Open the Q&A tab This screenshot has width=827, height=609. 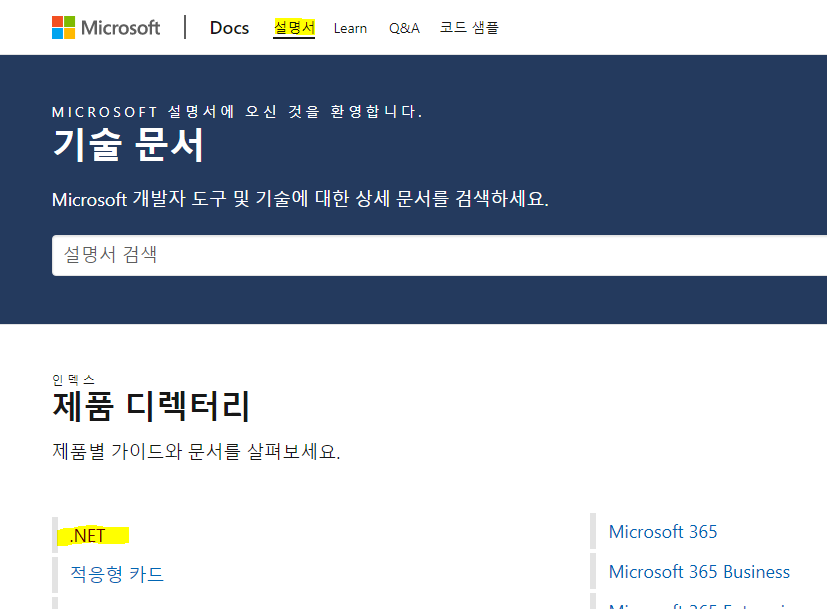coord(405,28)
